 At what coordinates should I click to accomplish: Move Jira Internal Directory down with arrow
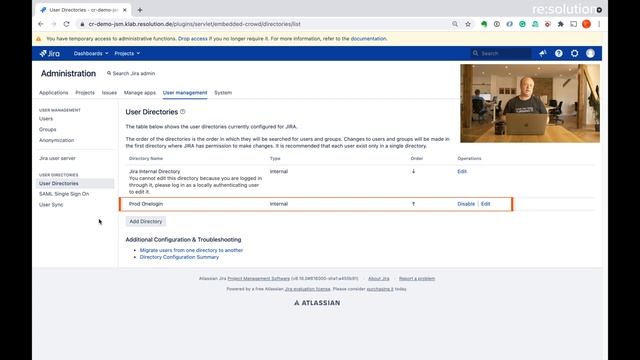point(413,171)
